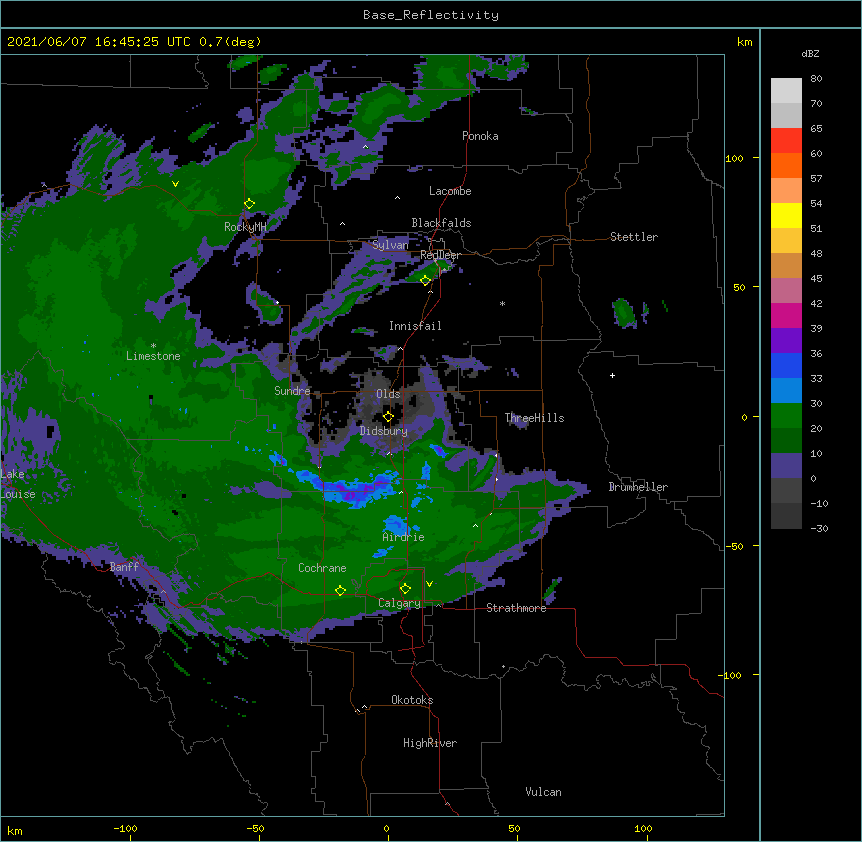Select the magenta swatch in dBZ legend
Image resolution: width=862 pixels, height=842 pixels.
coord(786,315)
